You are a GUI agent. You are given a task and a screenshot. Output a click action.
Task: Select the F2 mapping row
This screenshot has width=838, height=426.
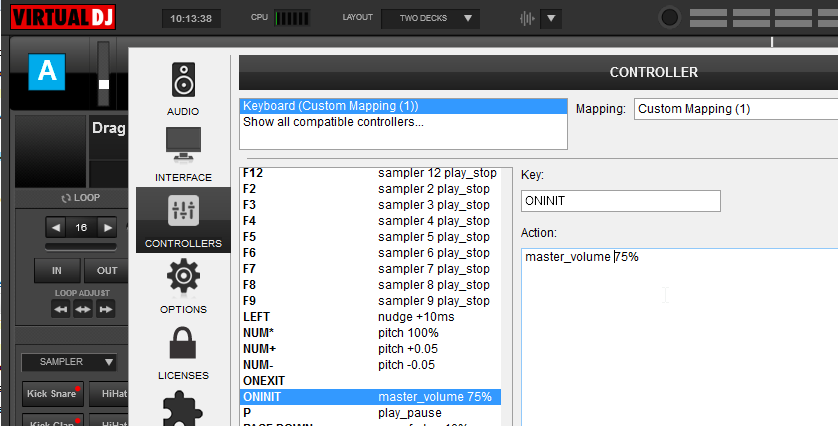coord(370,189)
